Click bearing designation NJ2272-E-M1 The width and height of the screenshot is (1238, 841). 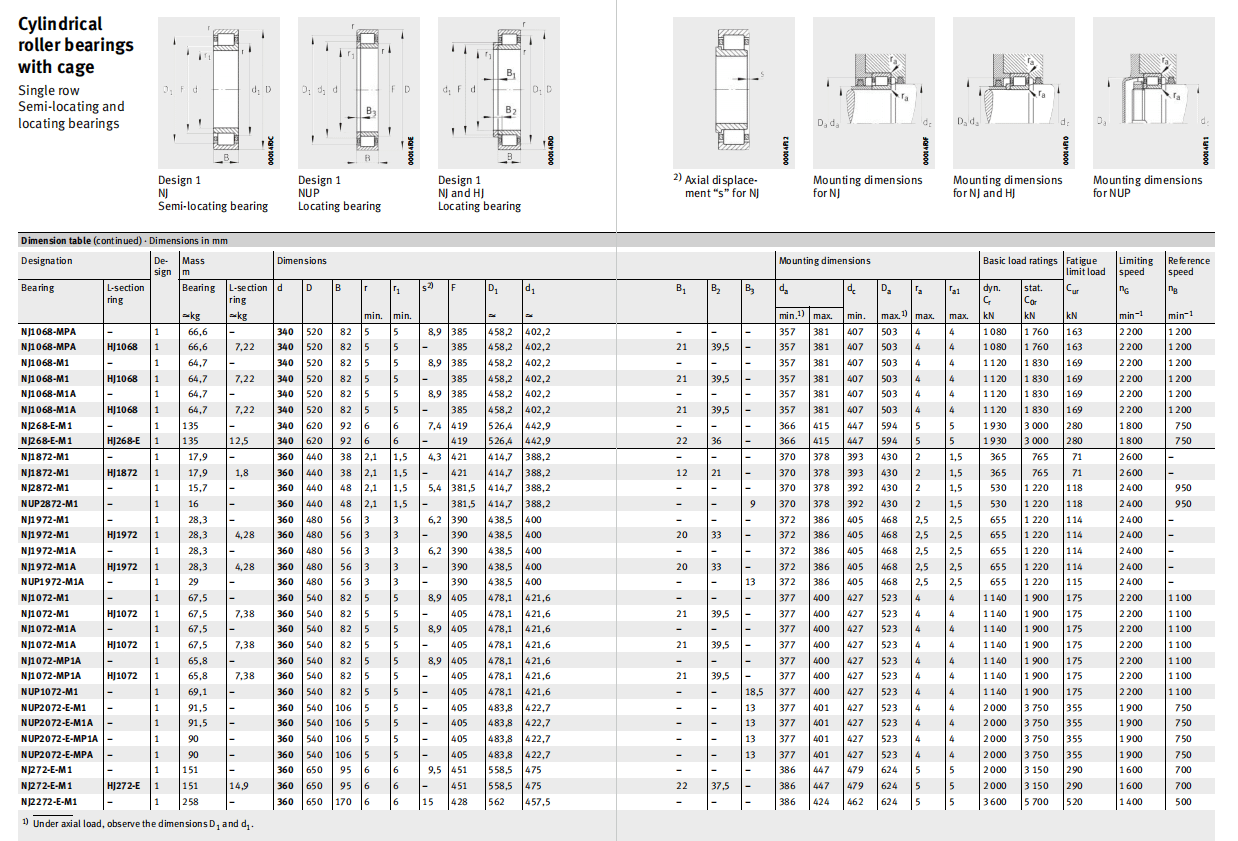coord(49,802)
